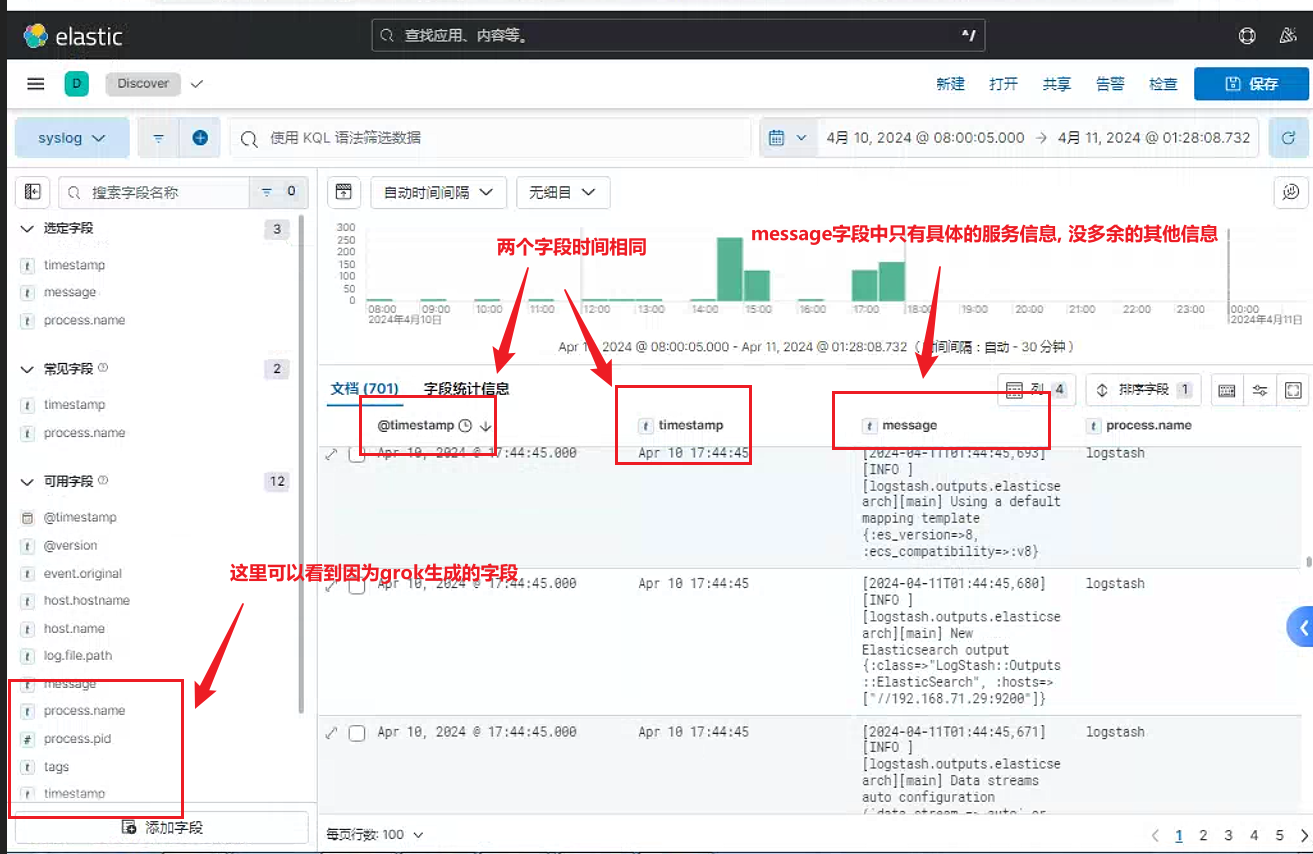The image size is (1313, 854).
Task: Open the 无细目 breakdown dropdown
Action: (x=563, y=192)
